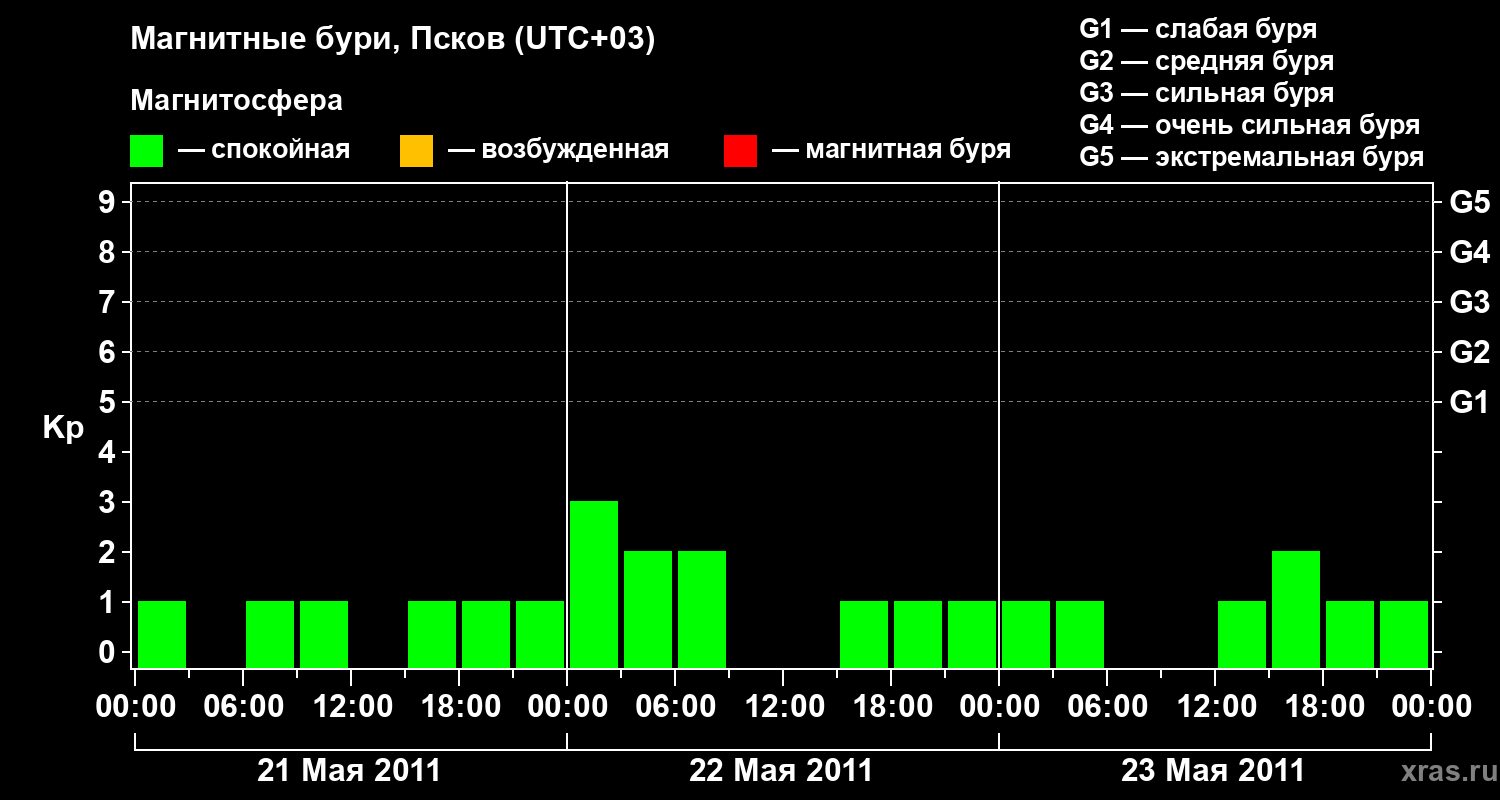Click the legend label '— спокойная'
Screen dimensions: 1500x800
(x=264, y=151)
